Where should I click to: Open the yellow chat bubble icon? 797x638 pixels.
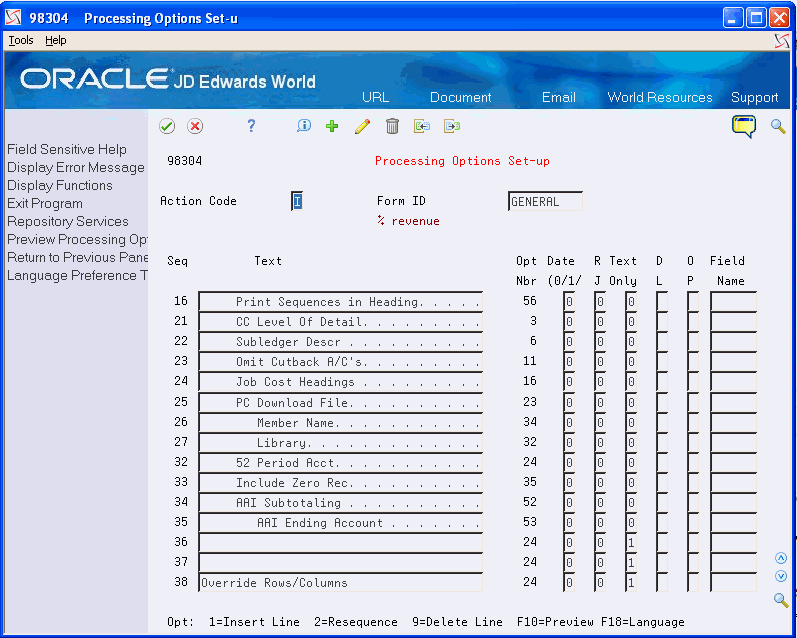(x=744, y=126)
